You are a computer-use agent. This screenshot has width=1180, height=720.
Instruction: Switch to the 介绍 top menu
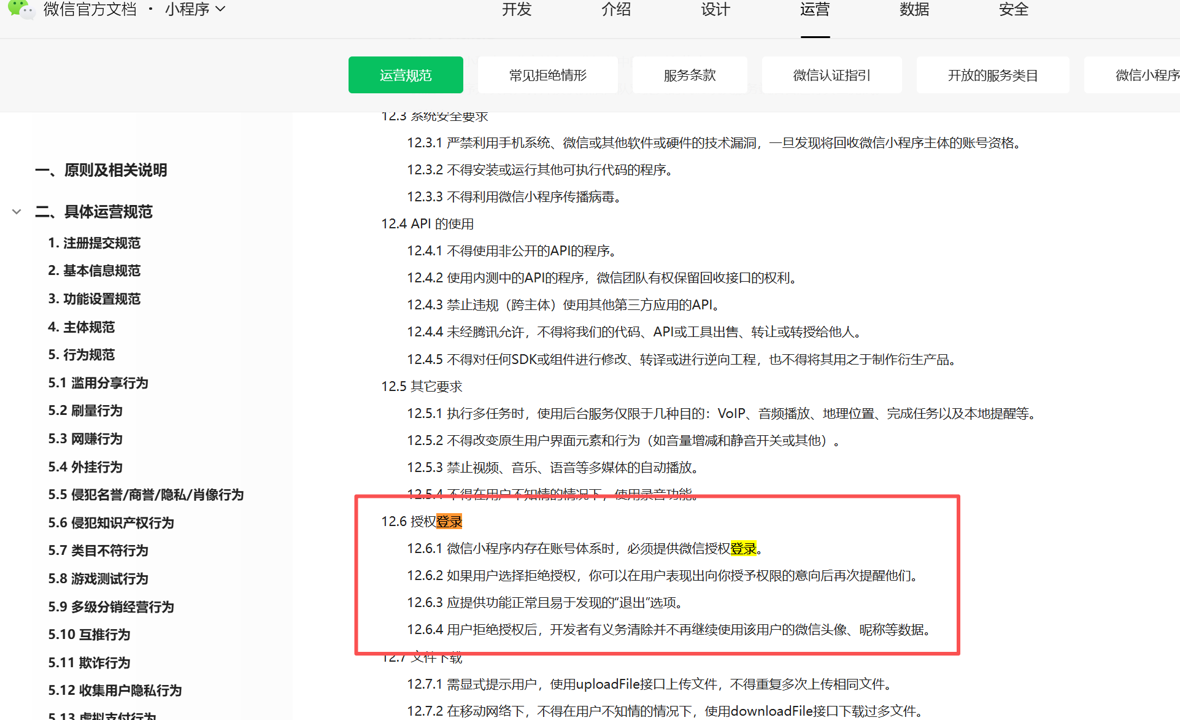pyautogui.click(x=616, y=10)
